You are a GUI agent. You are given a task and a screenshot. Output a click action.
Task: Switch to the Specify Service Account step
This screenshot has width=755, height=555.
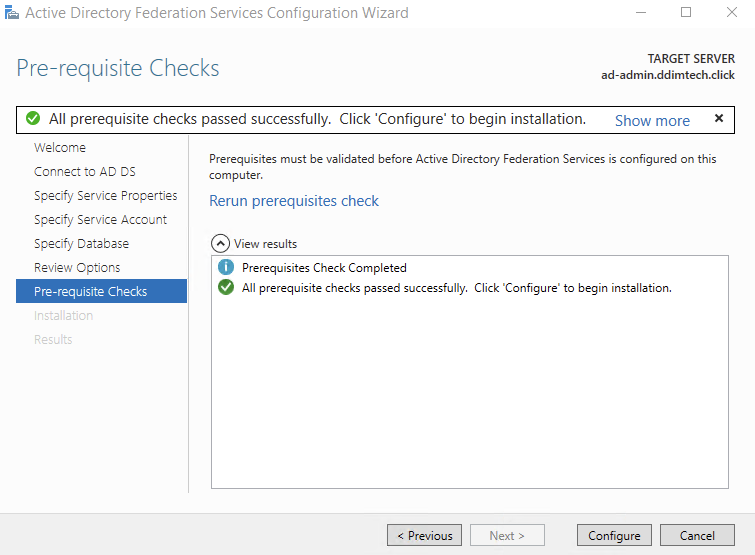point(100,219)
